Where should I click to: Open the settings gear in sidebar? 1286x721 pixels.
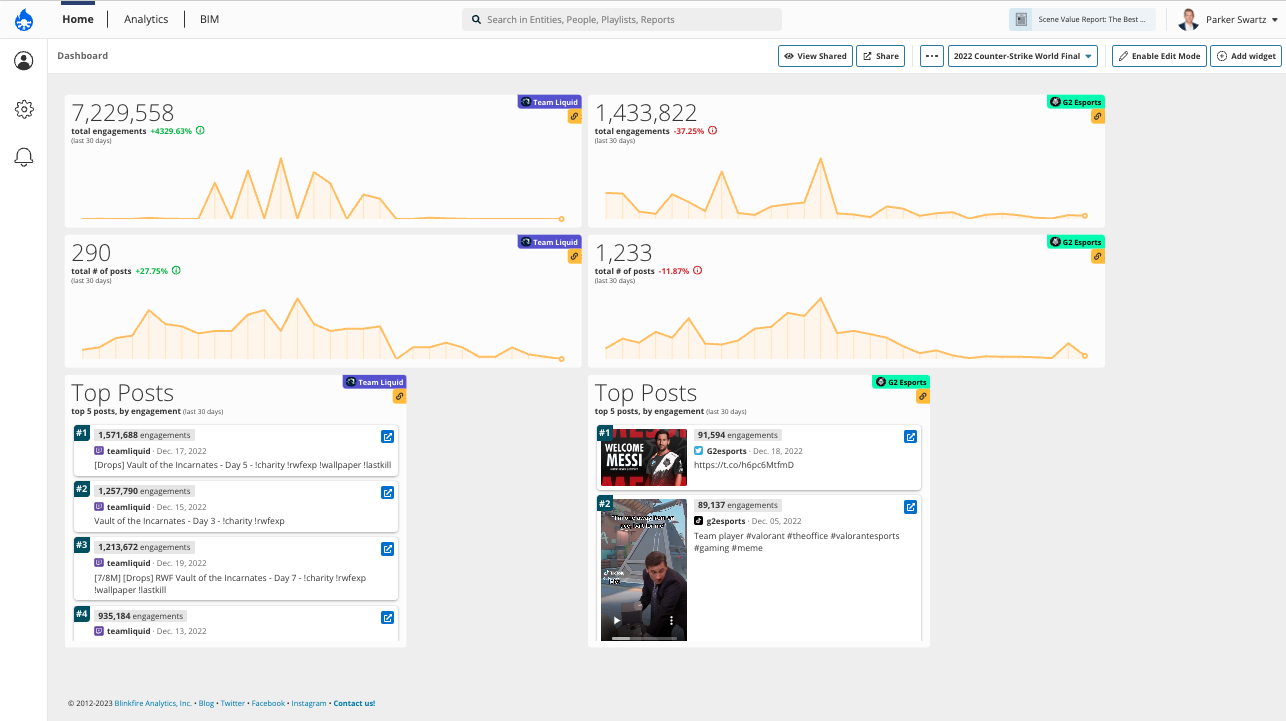point(24,109)
